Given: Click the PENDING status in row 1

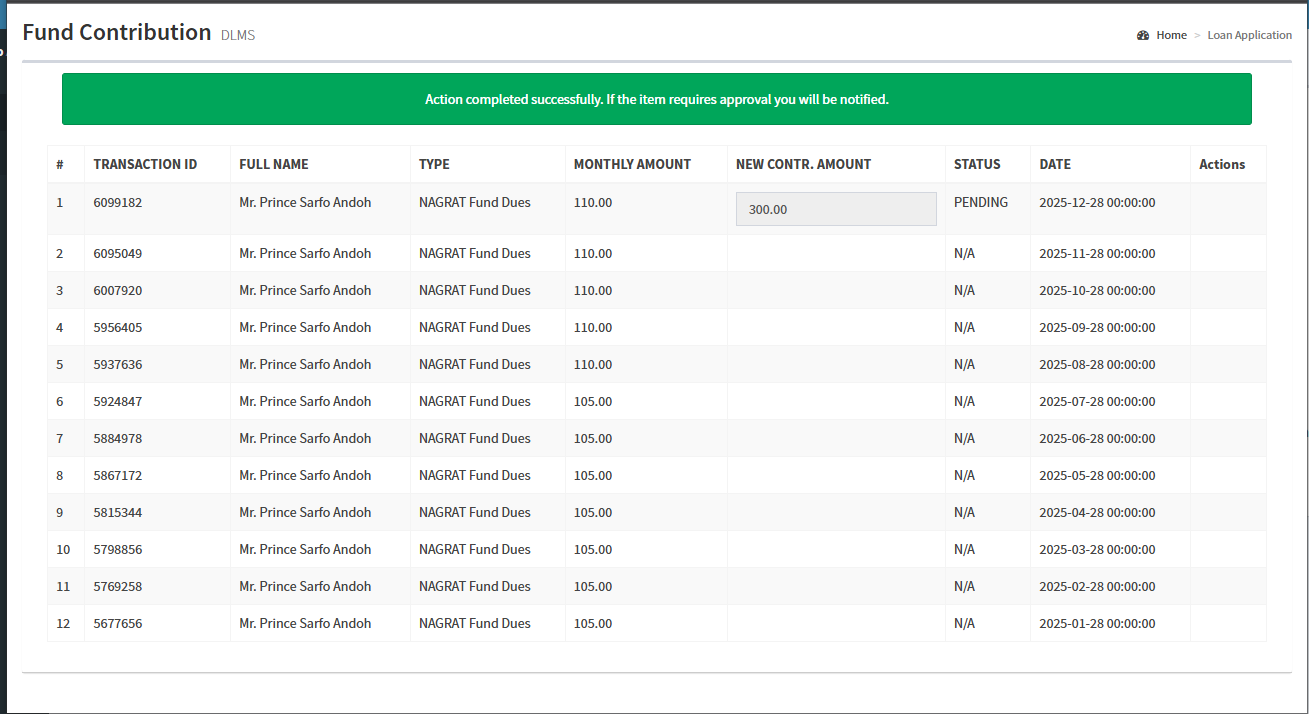Looking at the screenshot, I should coord(980,202).
